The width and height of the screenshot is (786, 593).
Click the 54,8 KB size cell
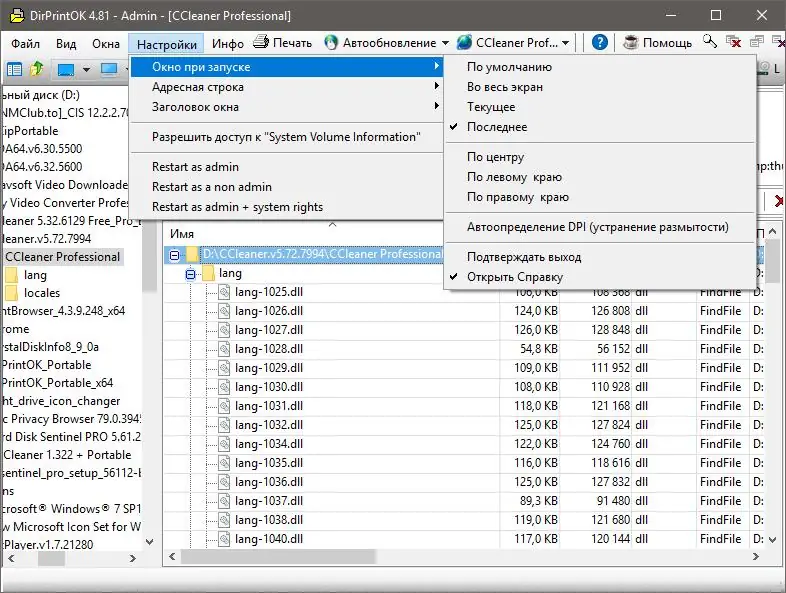[x=538, y=349]
